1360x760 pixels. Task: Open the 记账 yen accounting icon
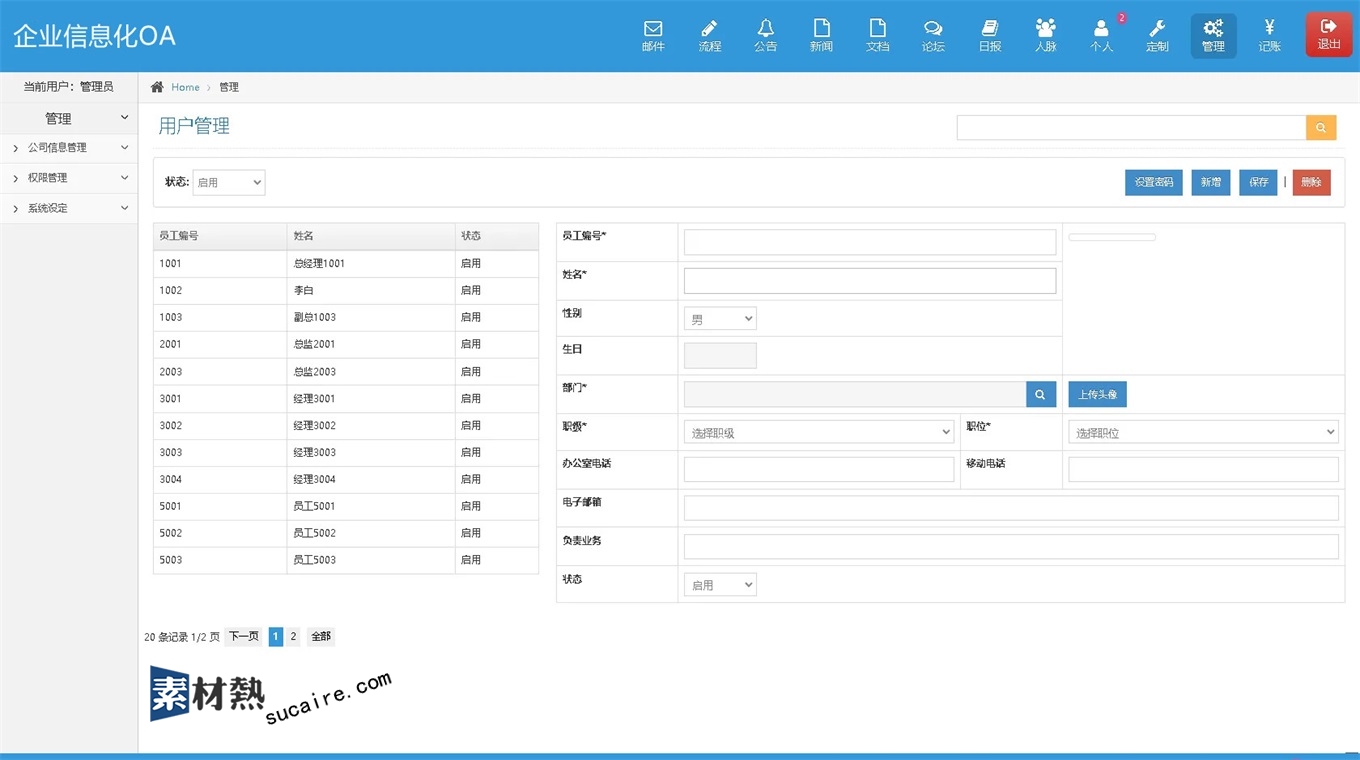point(1269,35)
